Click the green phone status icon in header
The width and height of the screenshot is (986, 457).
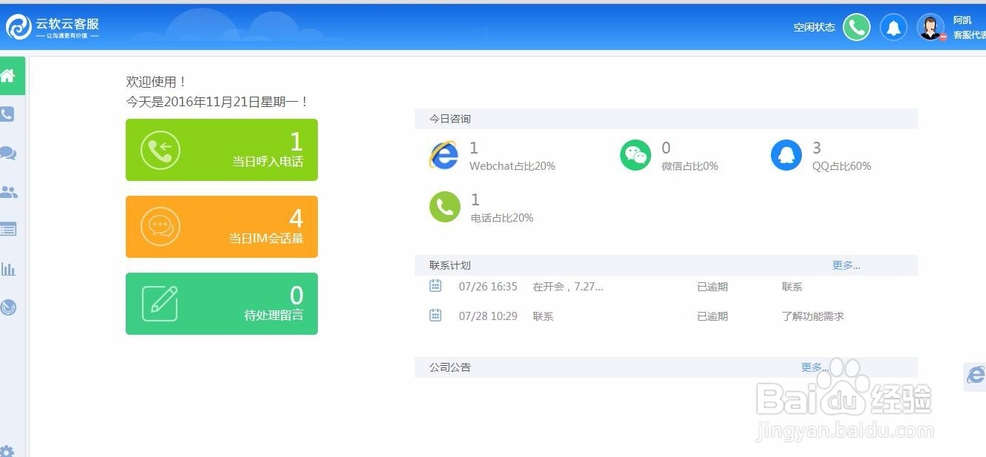(856, 27)
